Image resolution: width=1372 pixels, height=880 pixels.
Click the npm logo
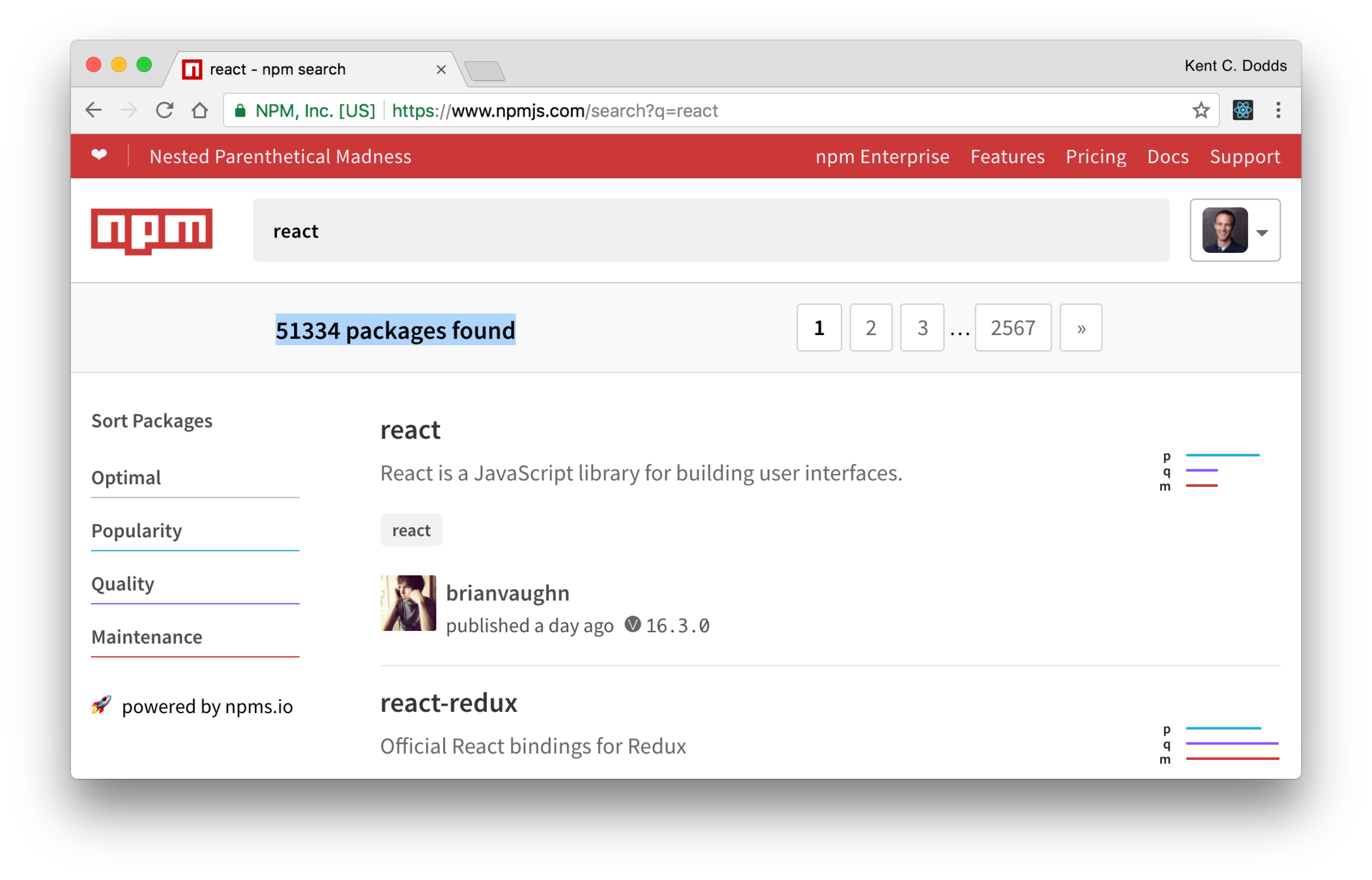(151, 231)
